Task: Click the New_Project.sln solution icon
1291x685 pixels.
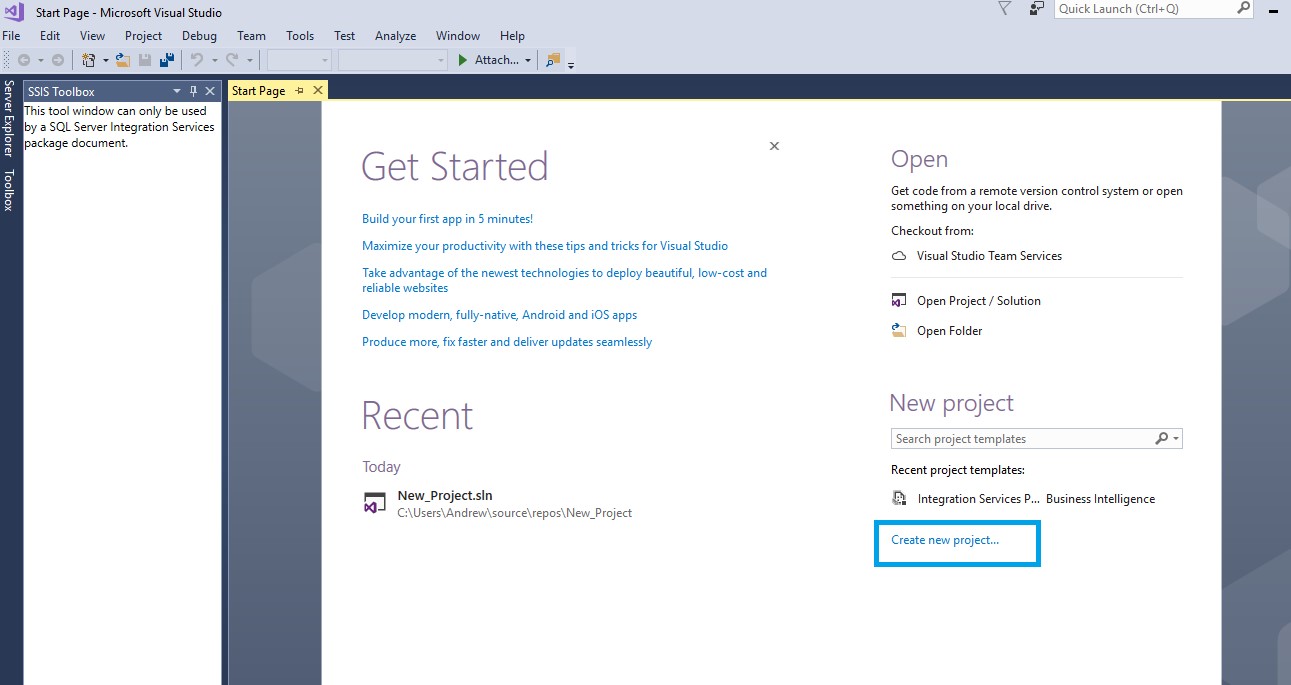Action: tap(374, 503)
